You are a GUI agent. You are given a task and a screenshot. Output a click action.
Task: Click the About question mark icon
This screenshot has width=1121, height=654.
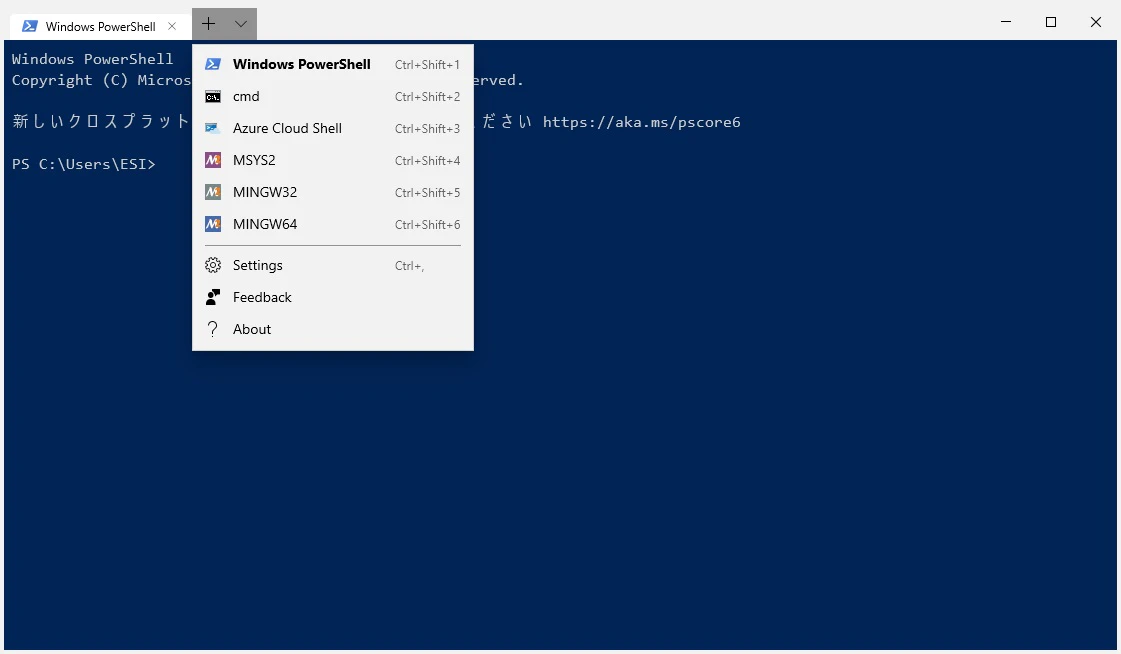pyautogui.click(x=212, y=329)
